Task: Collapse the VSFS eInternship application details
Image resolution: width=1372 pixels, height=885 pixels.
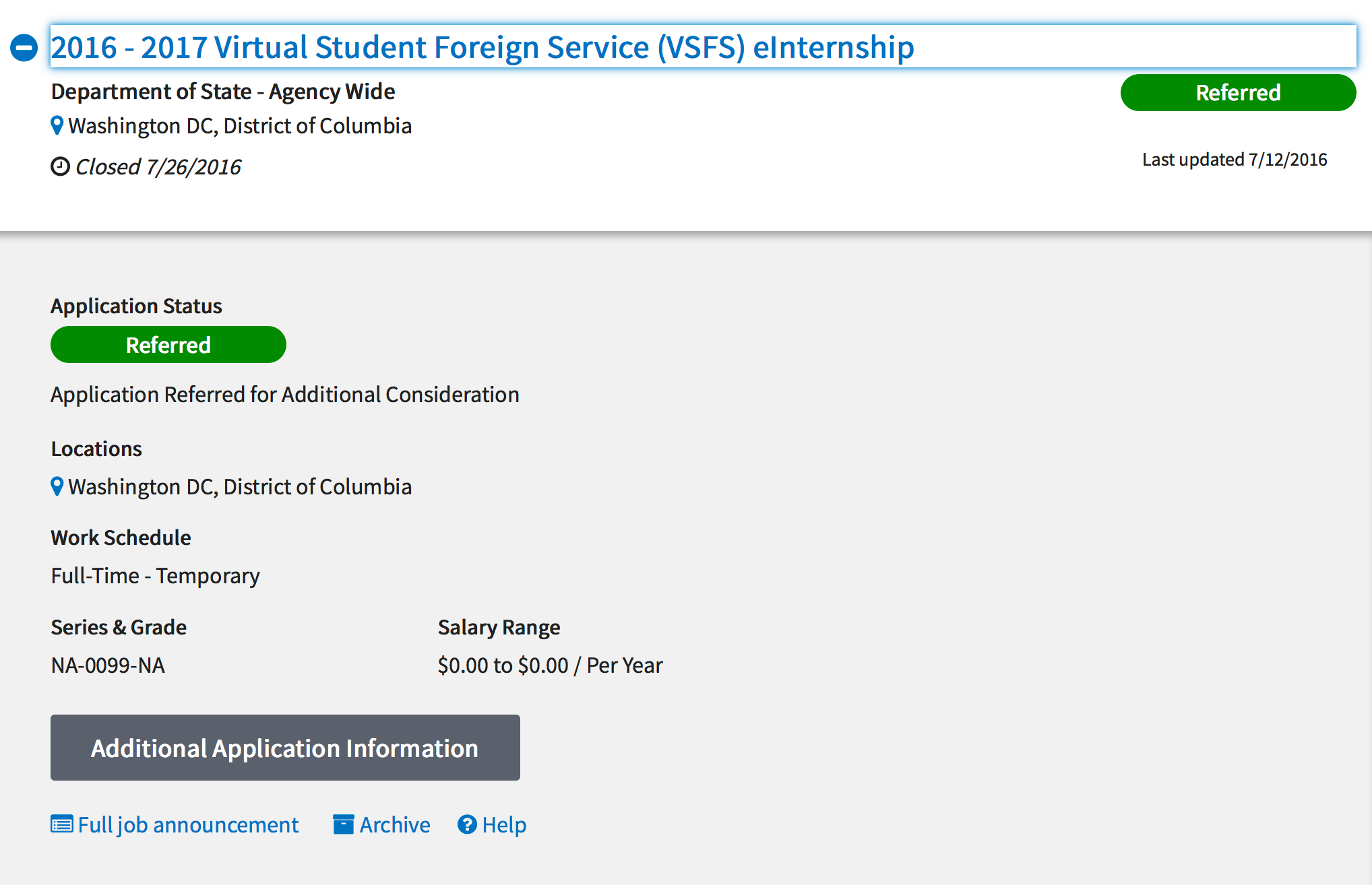Action: pos(24,48)
